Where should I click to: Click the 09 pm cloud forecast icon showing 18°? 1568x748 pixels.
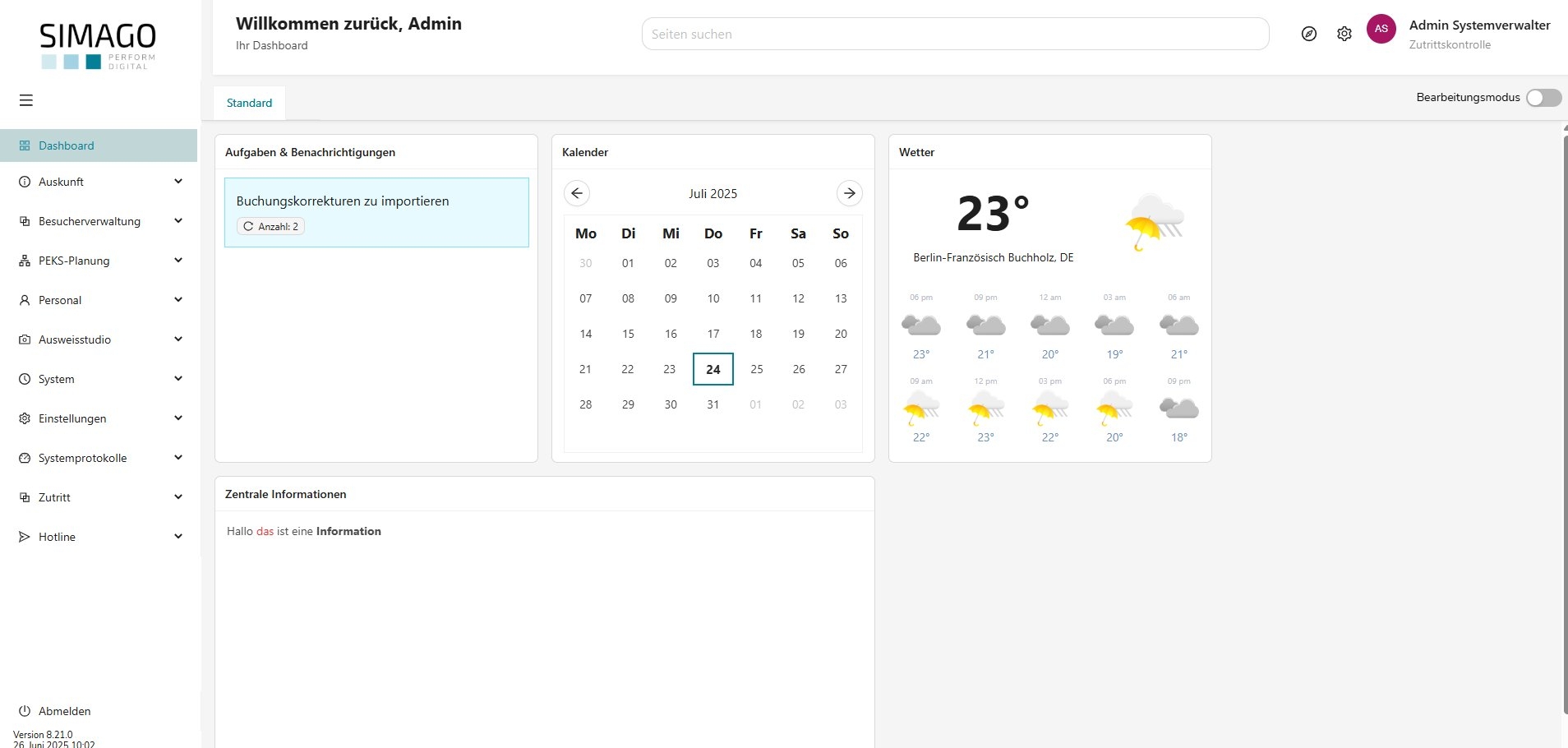(1179, 408)
